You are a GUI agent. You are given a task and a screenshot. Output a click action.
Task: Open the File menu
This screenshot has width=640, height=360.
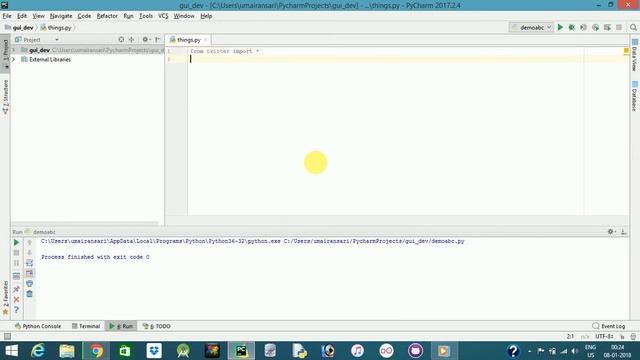point(7,16)
